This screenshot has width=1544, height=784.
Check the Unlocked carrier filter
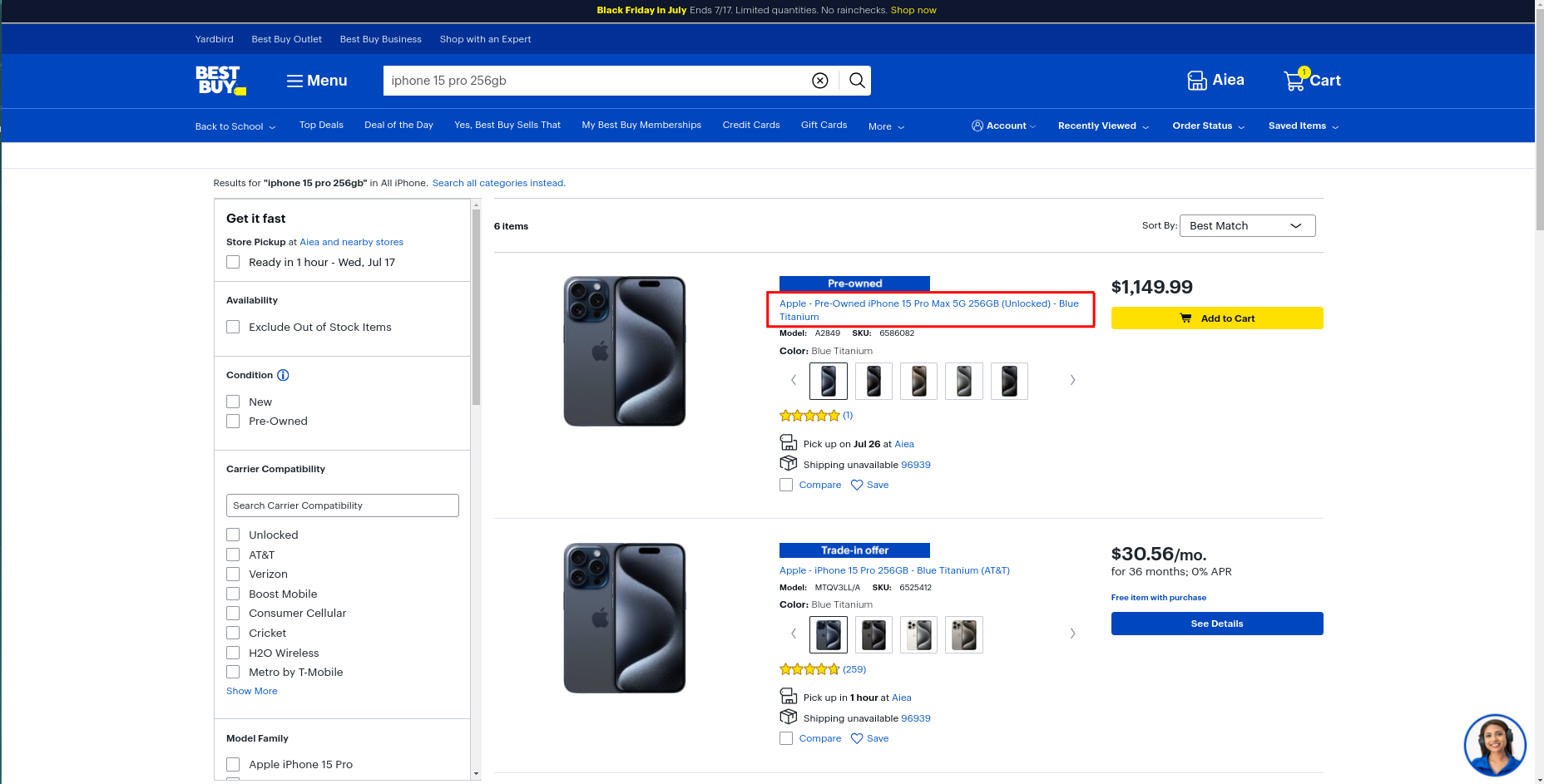[x=233, y=535]
